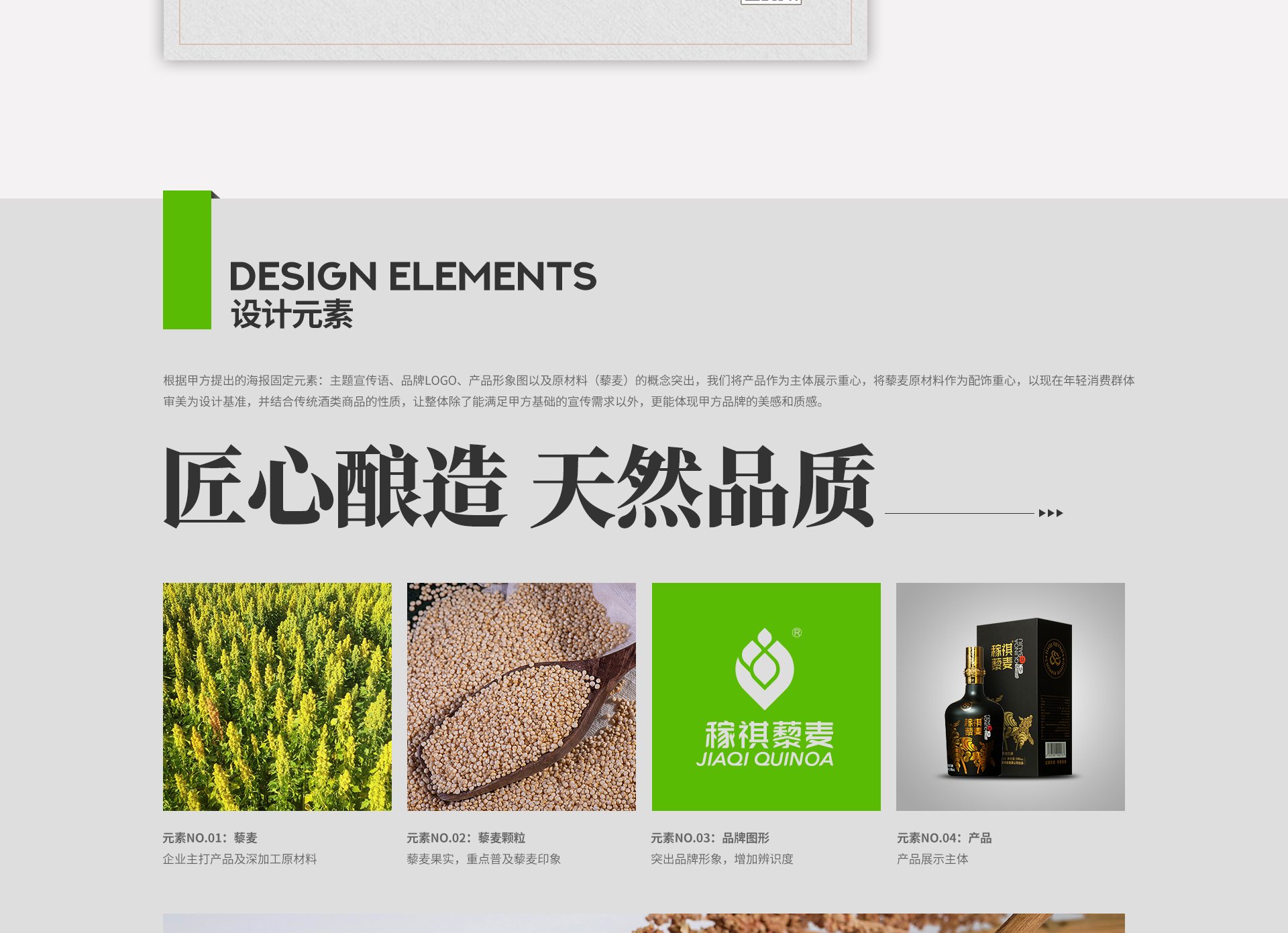Click the green vertical ribbon marker

[187, 260]
